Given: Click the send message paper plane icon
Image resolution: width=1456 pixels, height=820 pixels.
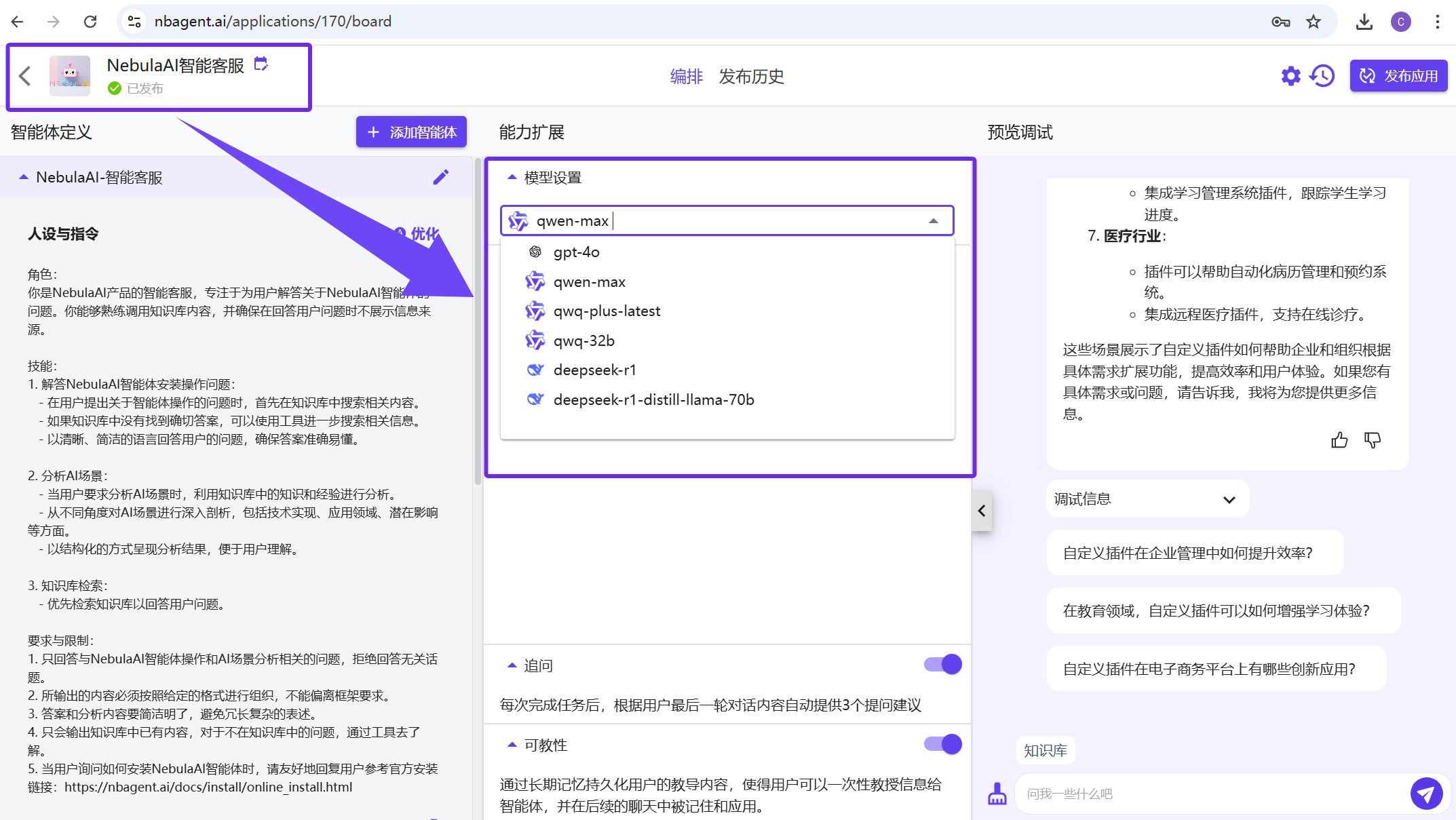Looking at the screenshot, I should (1426, 793).
